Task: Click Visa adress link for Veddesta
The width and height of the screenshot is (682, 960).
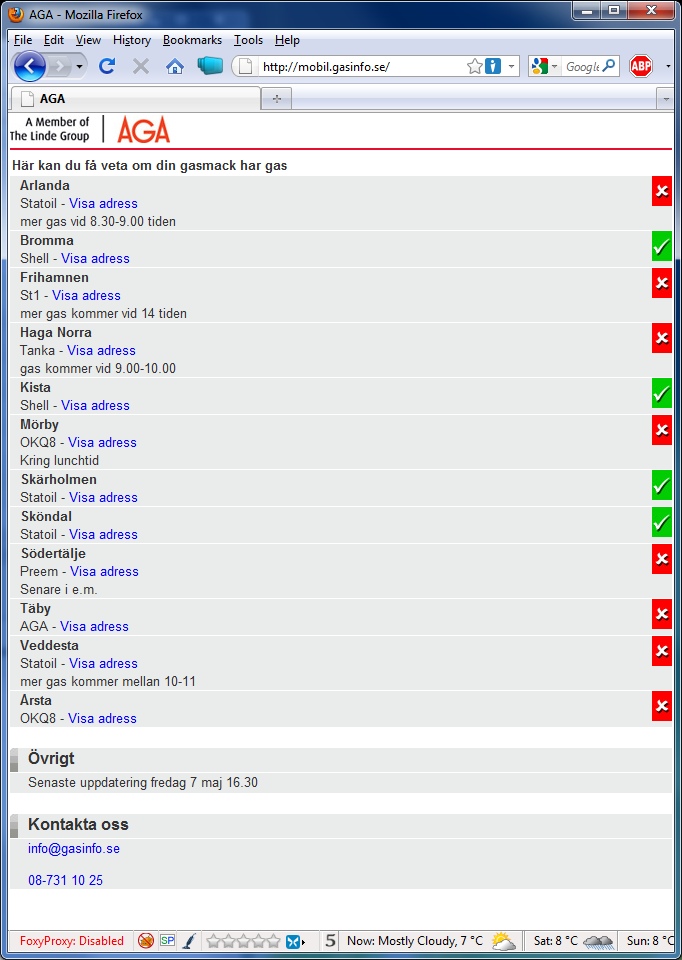Action: pyautogui.click(x=103, y=663)
